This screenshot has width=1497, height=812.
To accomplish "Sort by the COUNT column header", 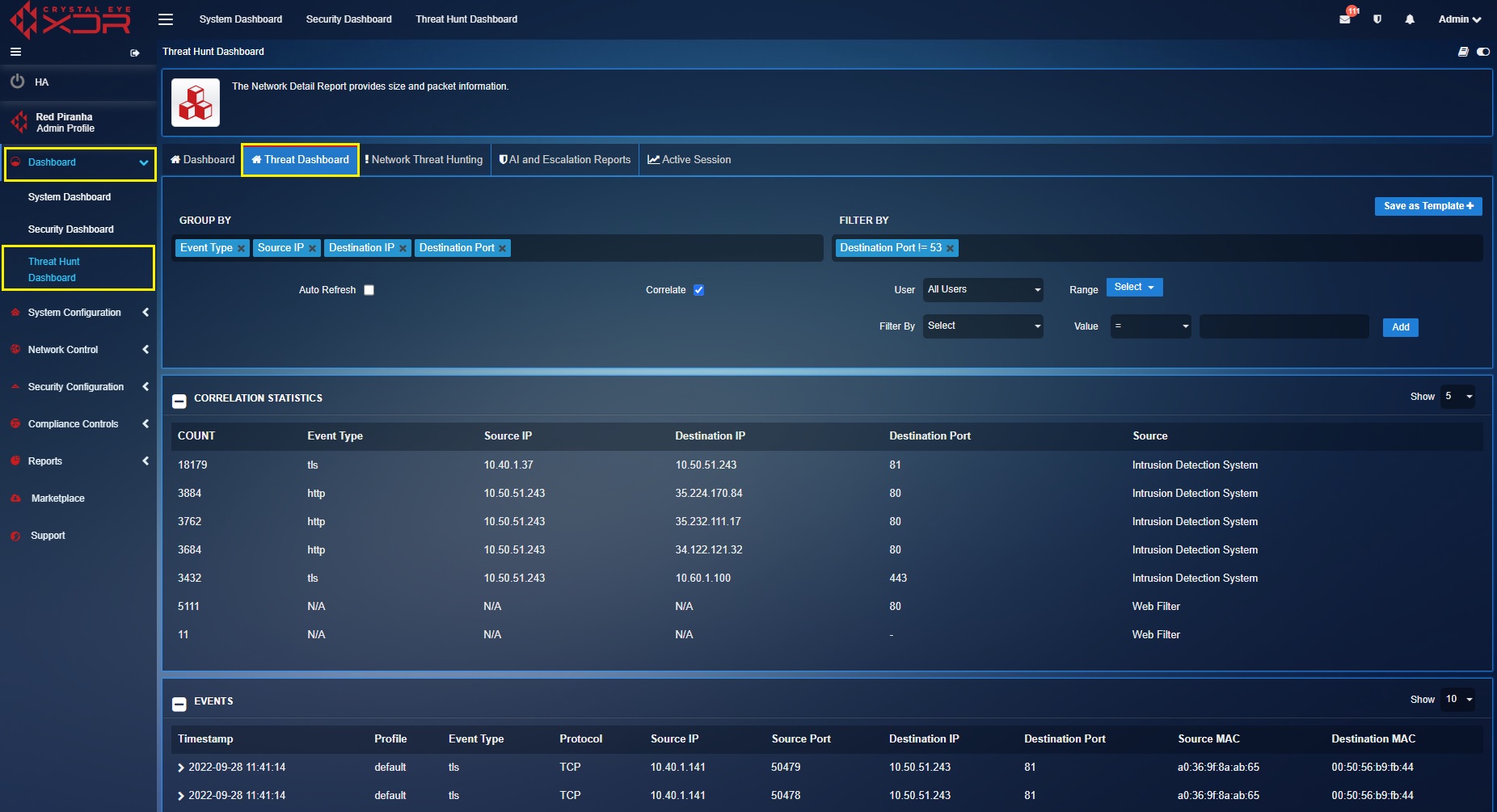I will (x=196, y=436).
